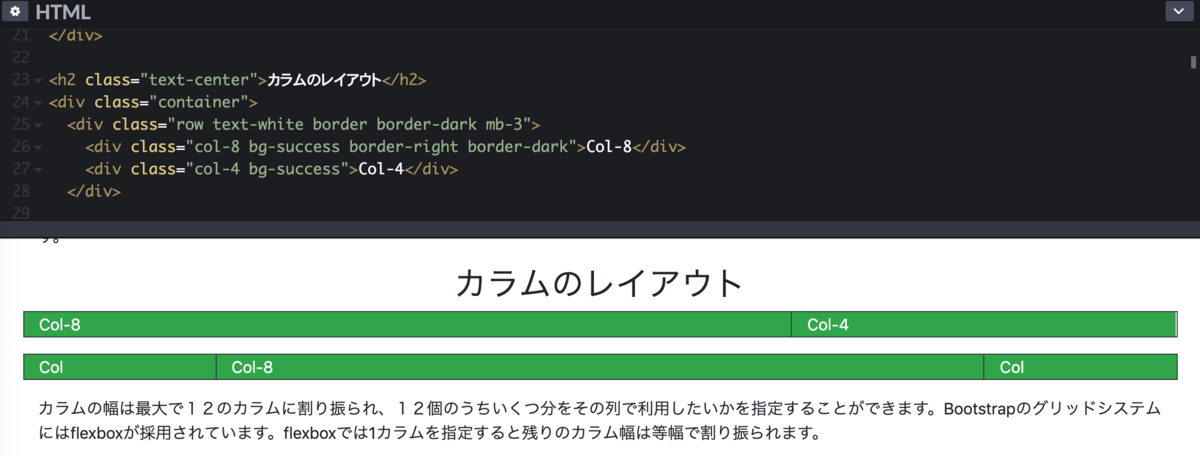The width and height of the screenshot is (1200, 456).
Task: Click the code editor vertical scrollbar thumb
Action: (1194, 62)
